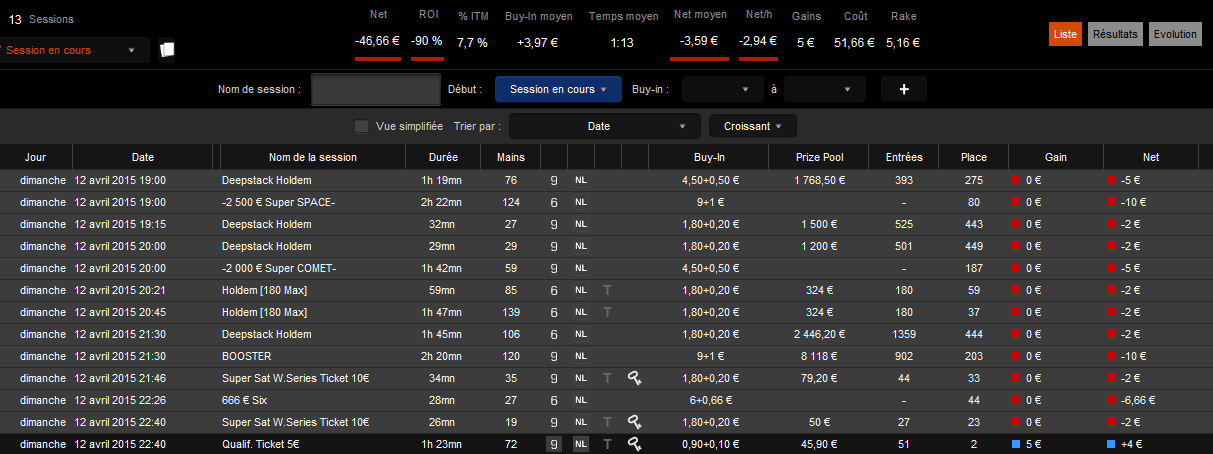
Task: Click the T turbo icon in the 20:45 Holdem row
Action: point(607,312)
